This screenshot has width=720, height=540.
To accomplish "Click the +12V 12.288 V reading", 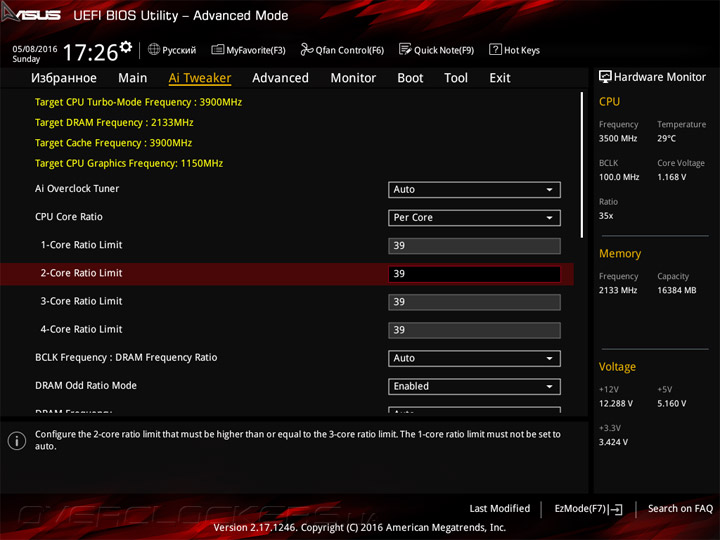I will click(616, 404).
